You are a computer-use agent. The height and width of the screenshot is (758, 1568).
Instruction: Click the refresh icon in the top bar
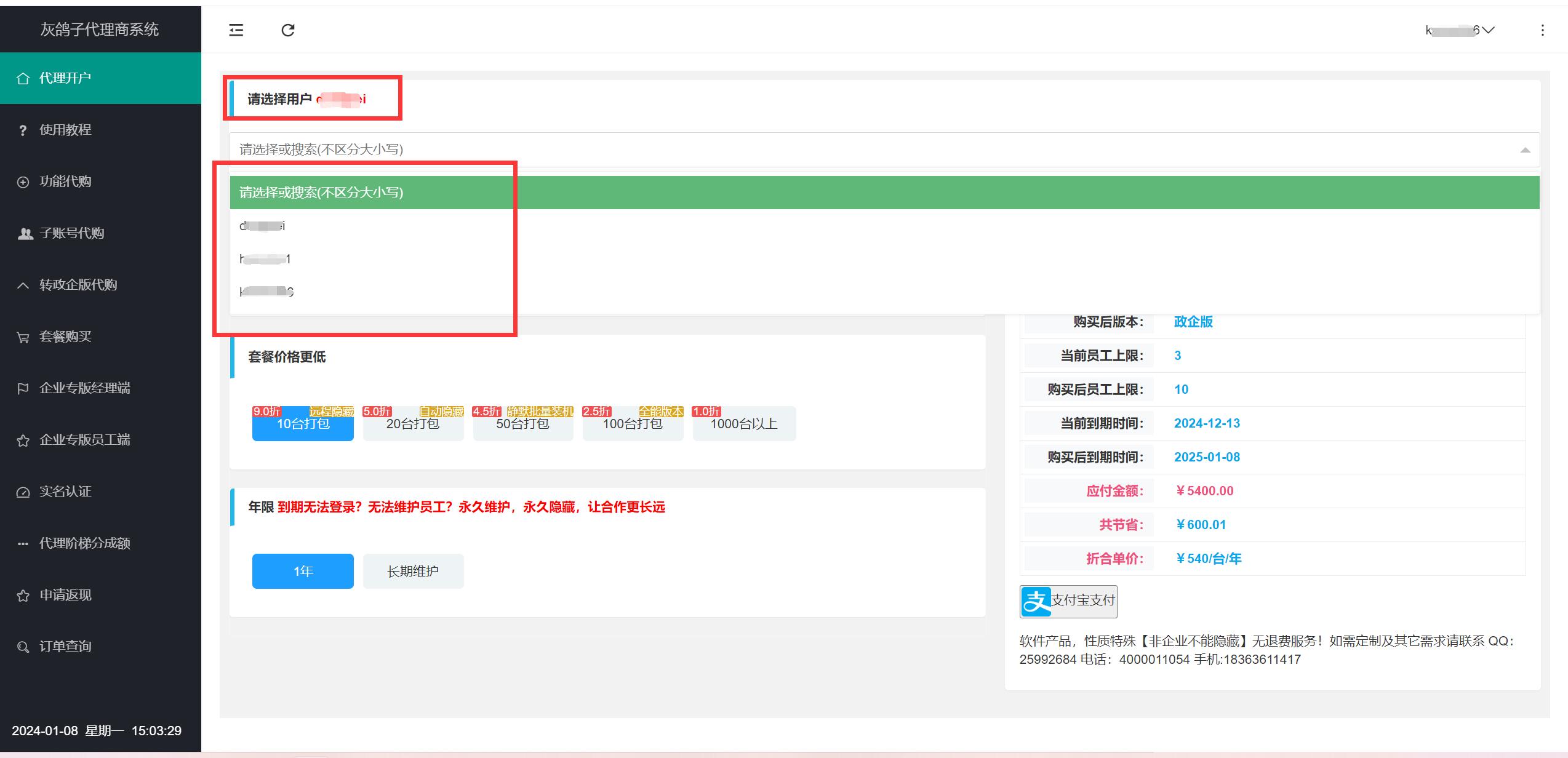[288, 30]
